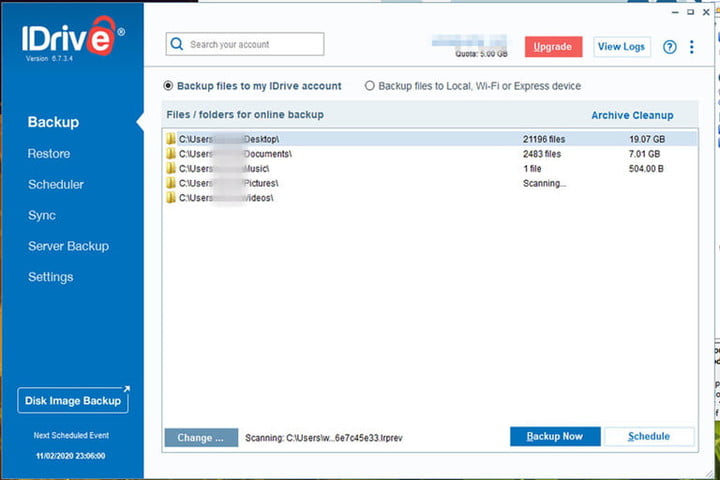This screenshot has height=480, width=720.
Task: Click the search magnifier icon
Action: [x=177, y=44]
